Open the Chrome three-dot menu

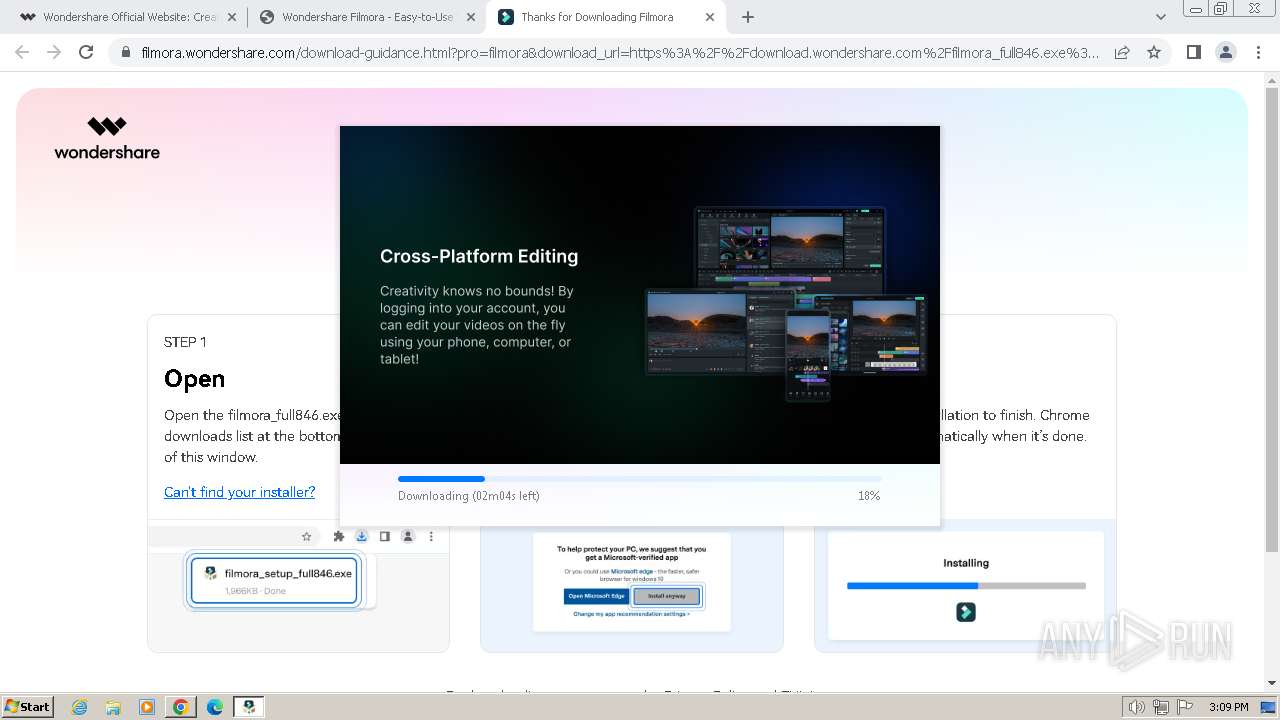pos(1259,52)
